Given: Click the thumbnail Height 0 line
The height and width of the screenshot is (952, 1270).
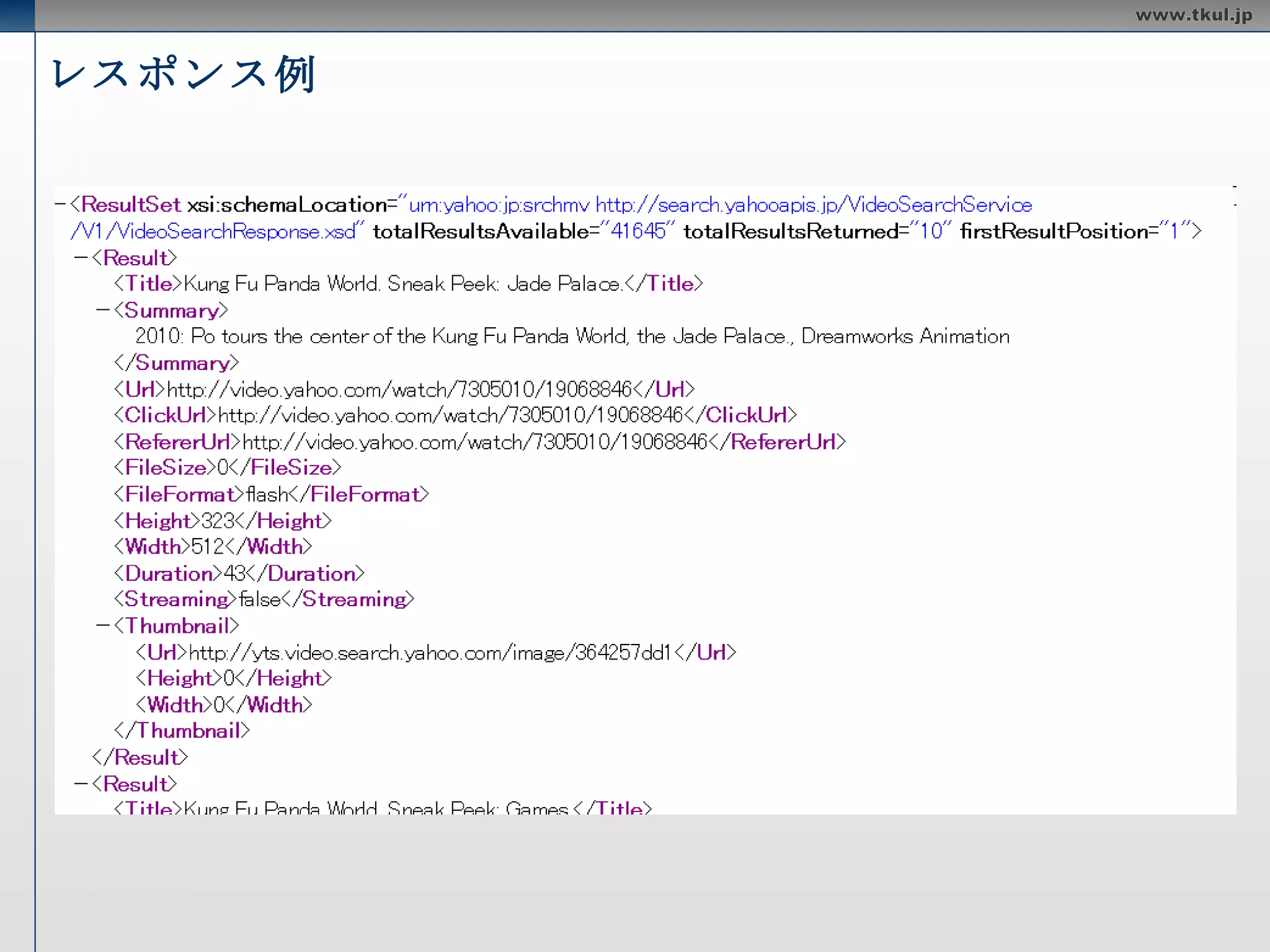Looking at the screenshot, I should coord(234,679).
